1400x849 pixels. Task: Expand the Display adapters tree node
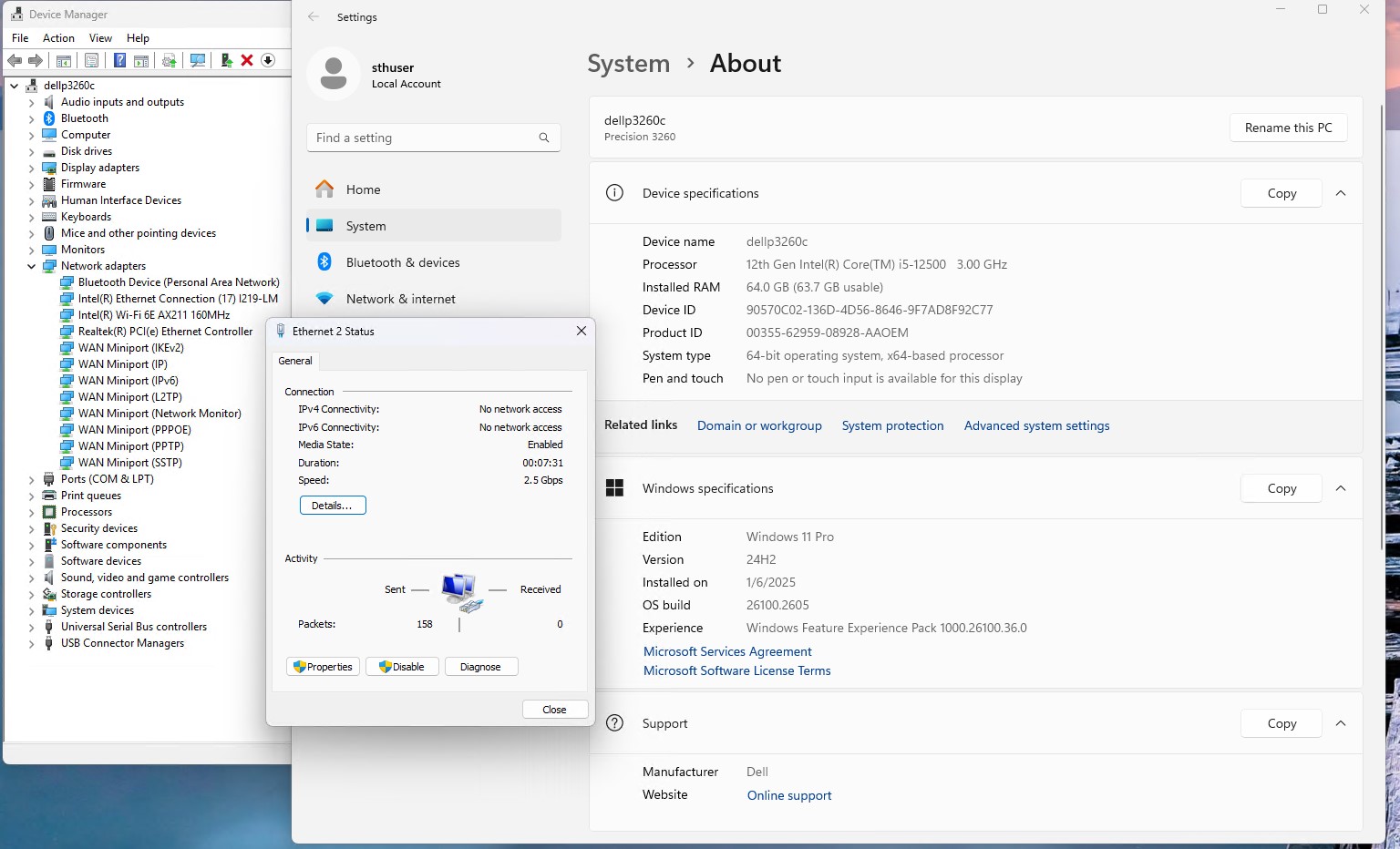point(32,168)
